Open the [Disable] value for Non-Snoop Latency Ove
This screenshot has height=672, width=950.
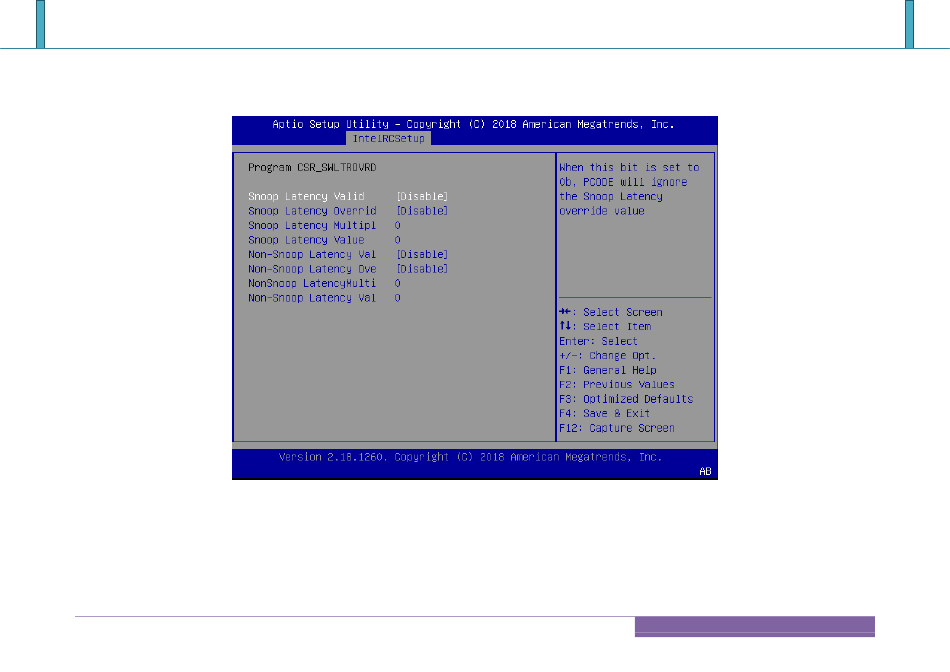(x=422, y=269)
